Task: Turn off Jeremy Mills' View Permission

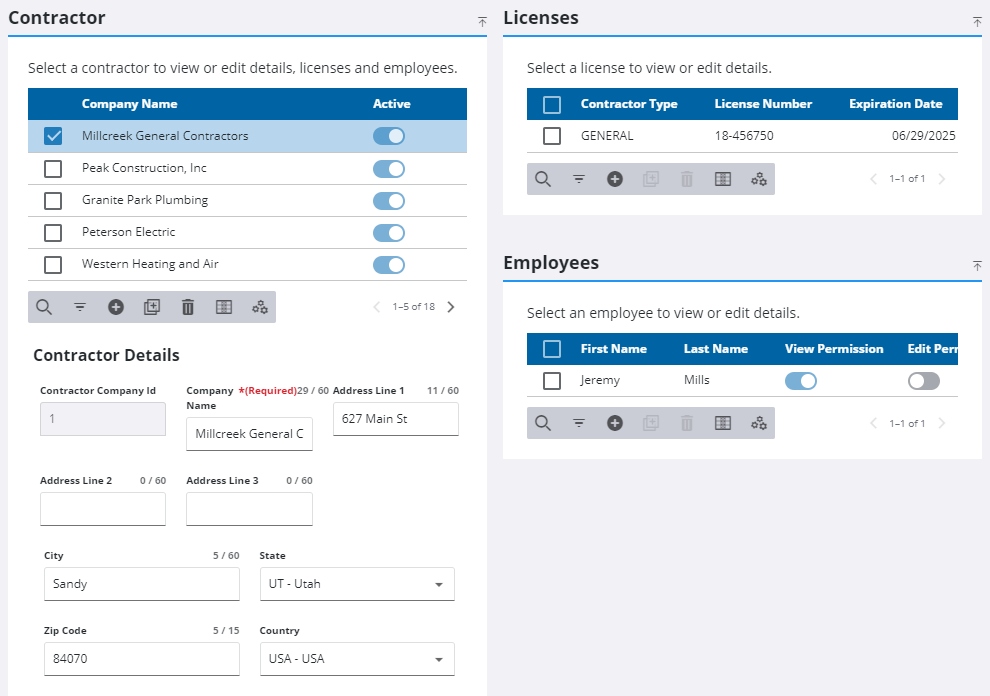Action: point(801,381)
